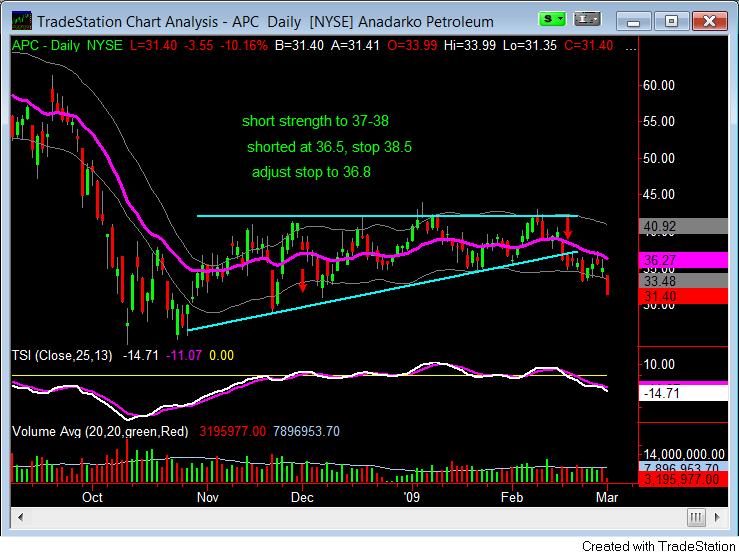Click the red 3,195,977.00 volume axis marker
Viewport: 739px width, 554px height.
[683, 480]
